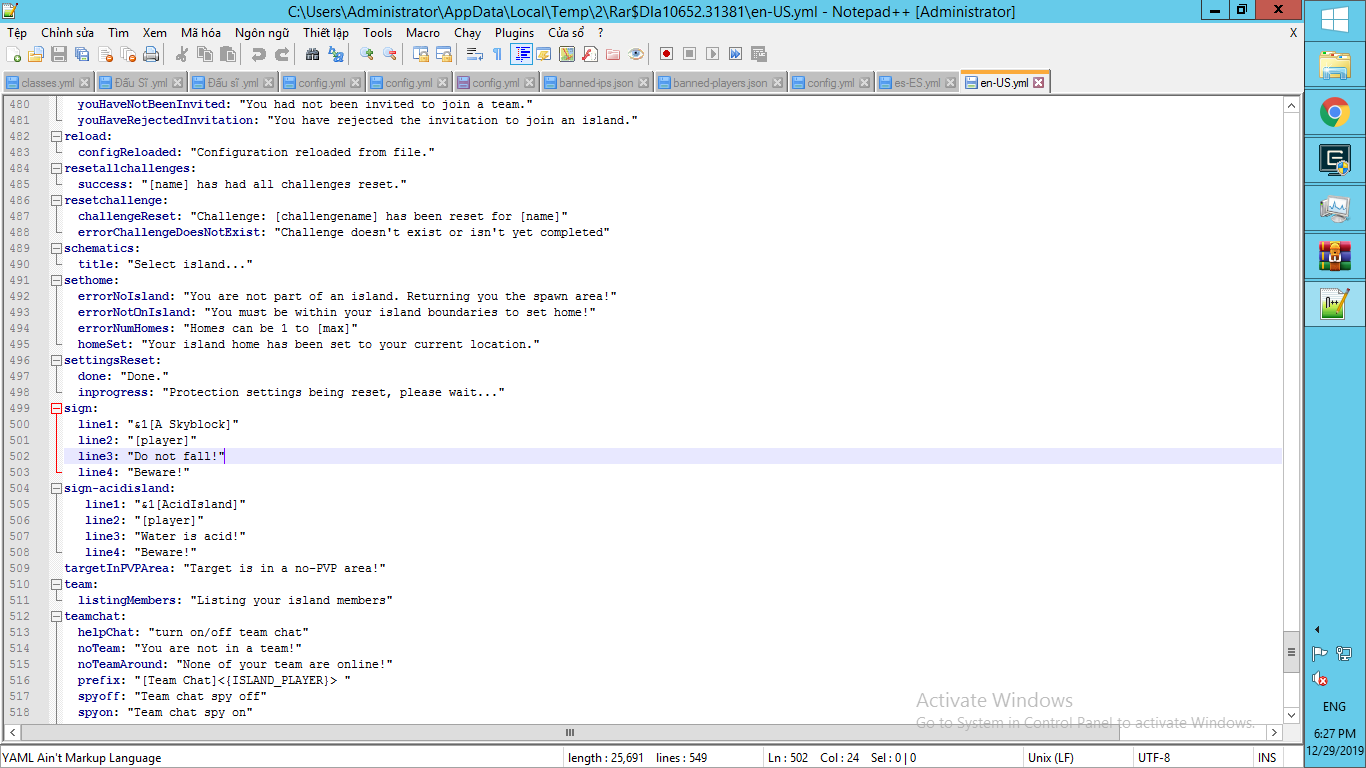Switch to the banned-players.json tab
Image resolution: width=1366 pixels, height=768 pixels.
[x=720, y=83]
